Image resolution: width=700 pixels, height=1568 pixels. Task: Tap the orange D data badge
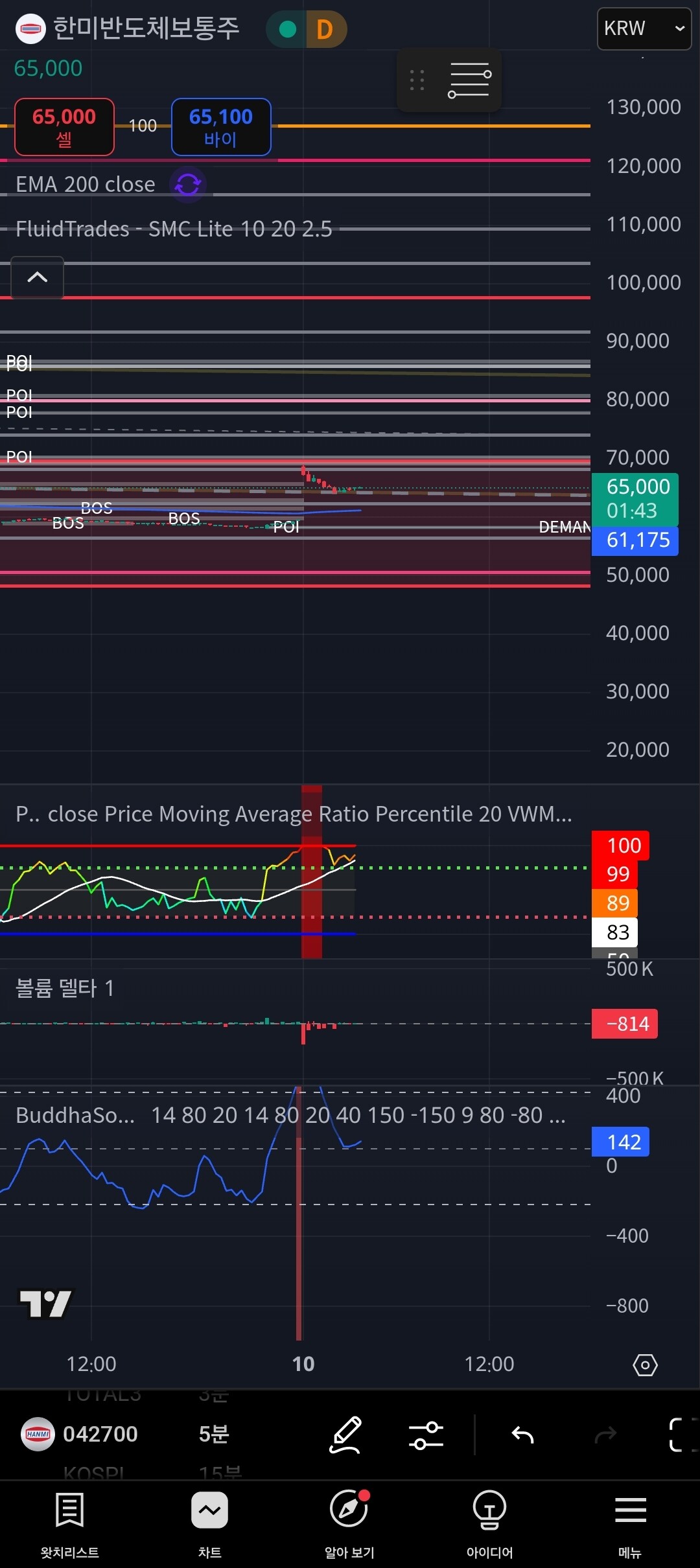(x=325, y=29)
